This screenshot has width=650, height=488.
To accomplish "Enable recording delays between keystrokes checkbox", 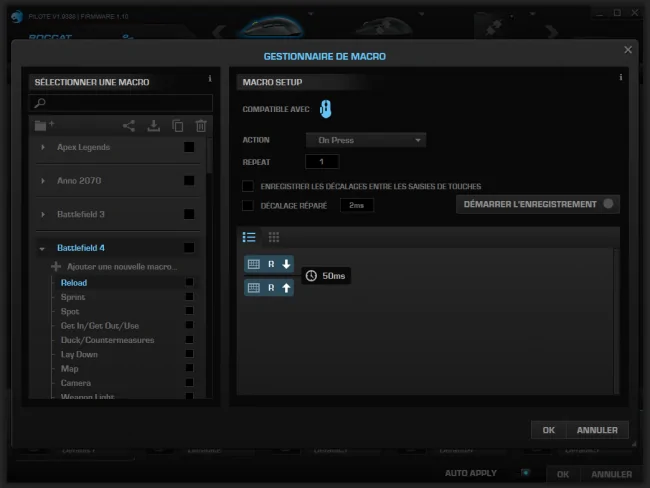I will tap(248, 186).
